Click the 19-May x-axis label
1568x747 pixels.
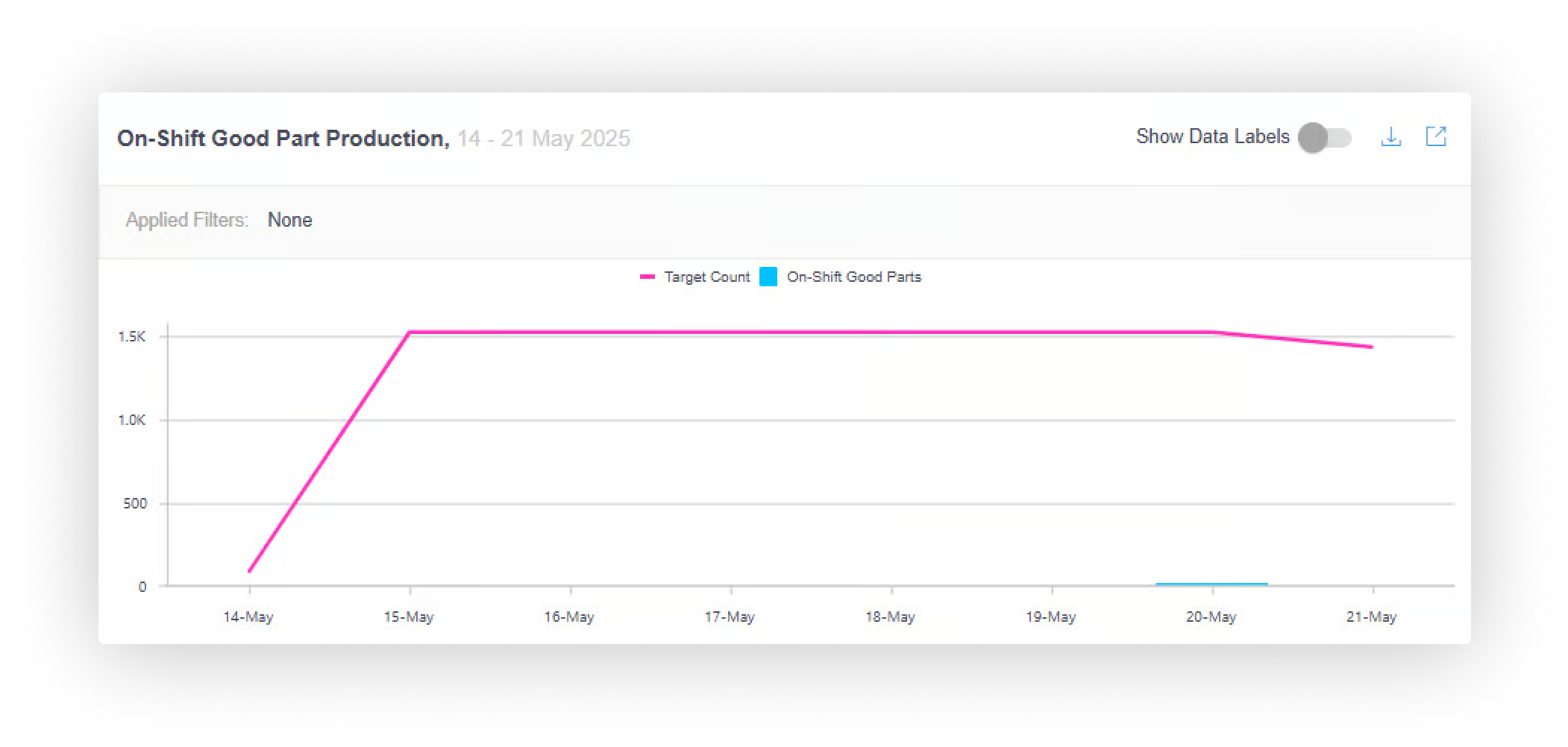click(x=1050, y=617)
